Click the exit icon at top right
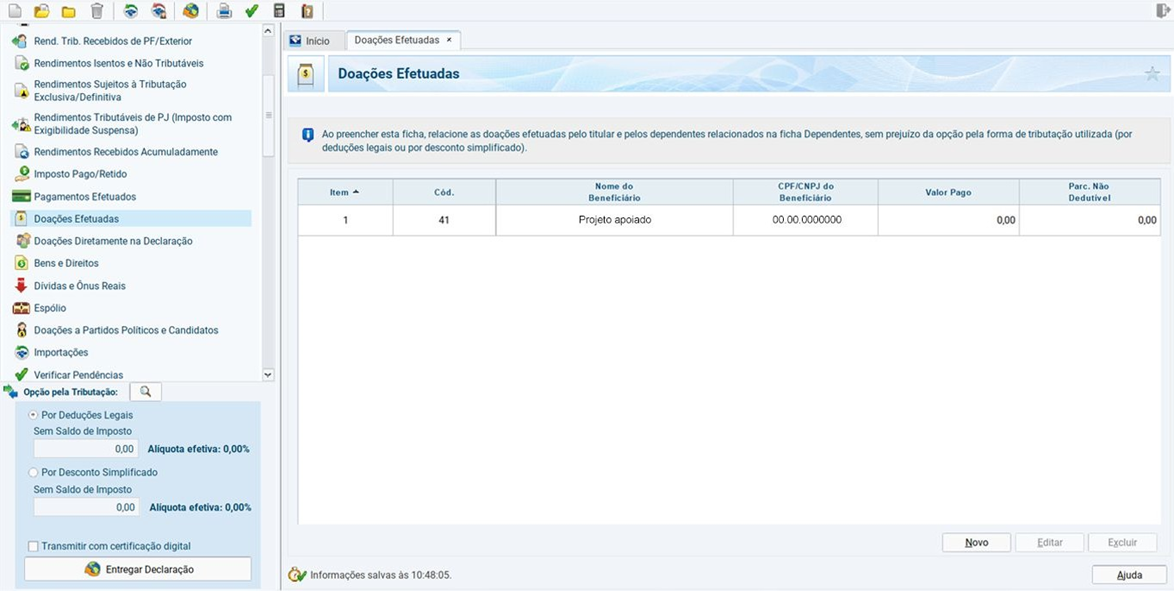 click(x=1162, y=10)
